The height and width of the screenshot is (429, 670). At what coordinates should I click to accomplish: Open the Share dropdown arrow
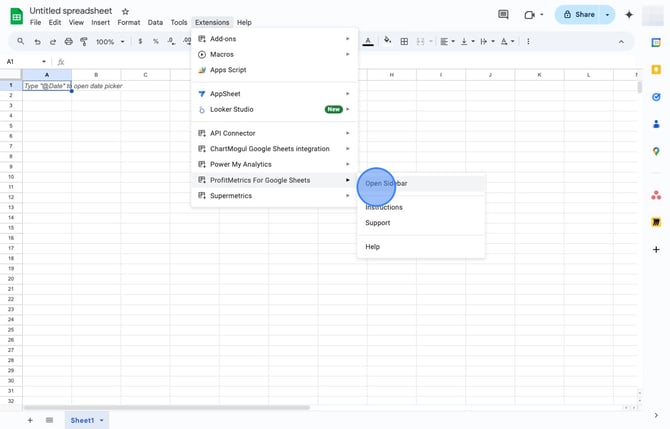click(607, 15)
